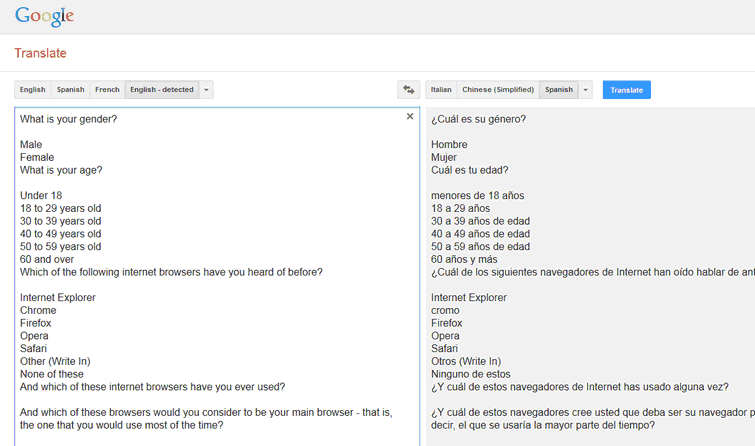Click the Google logo
This screenshot has width=755, height=446.
click(x=44, y=16)
